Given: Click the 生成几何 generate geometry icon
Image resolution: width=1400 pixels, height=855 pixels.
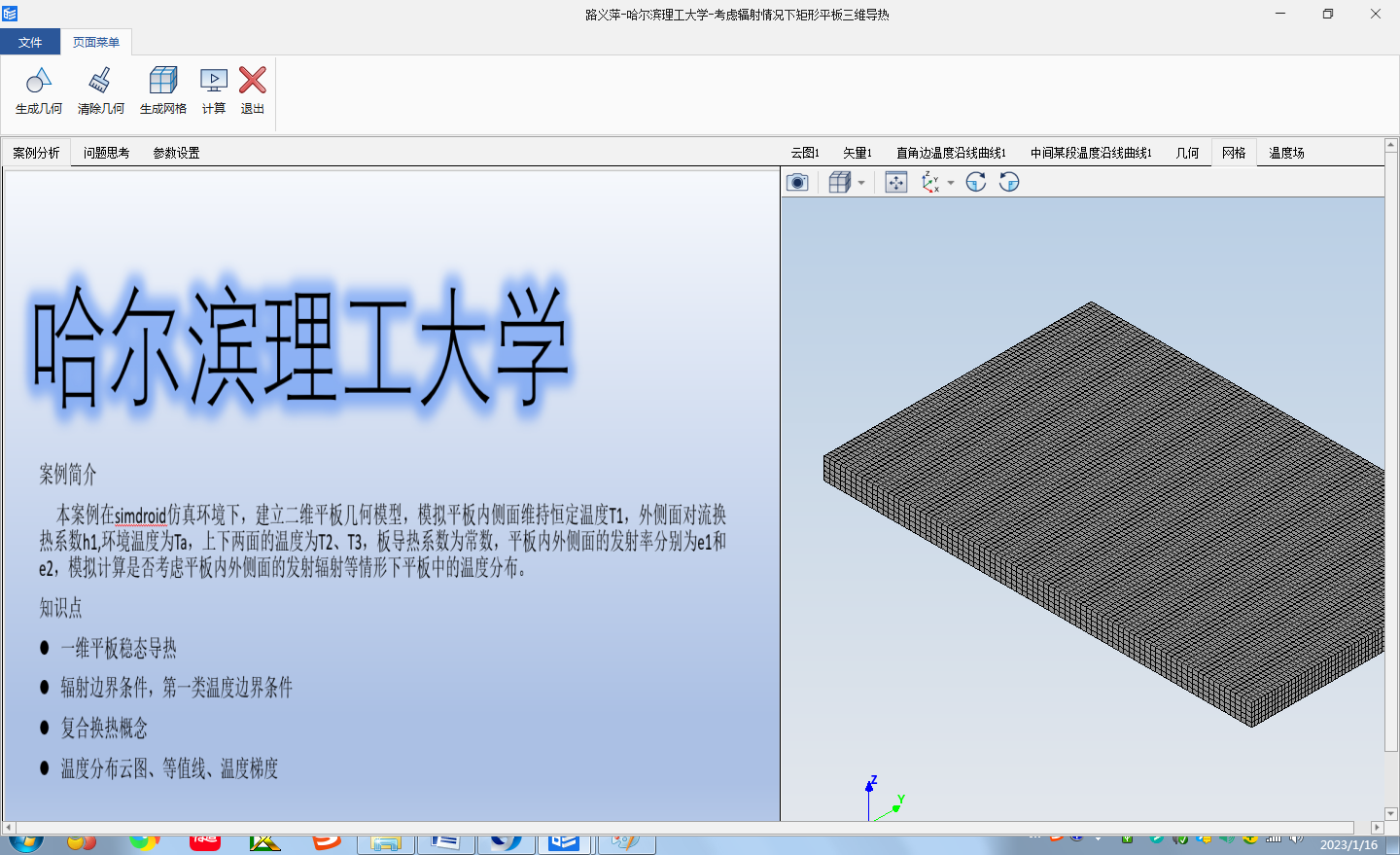Looking at the screenshot, I should click(39, 81).
